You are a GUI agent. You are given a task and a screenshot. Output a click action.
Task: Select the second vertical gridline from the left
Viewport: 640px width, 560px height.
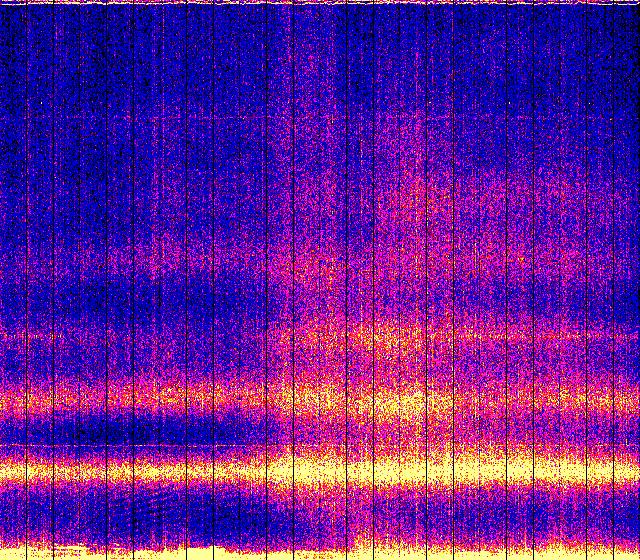(53, 280)
